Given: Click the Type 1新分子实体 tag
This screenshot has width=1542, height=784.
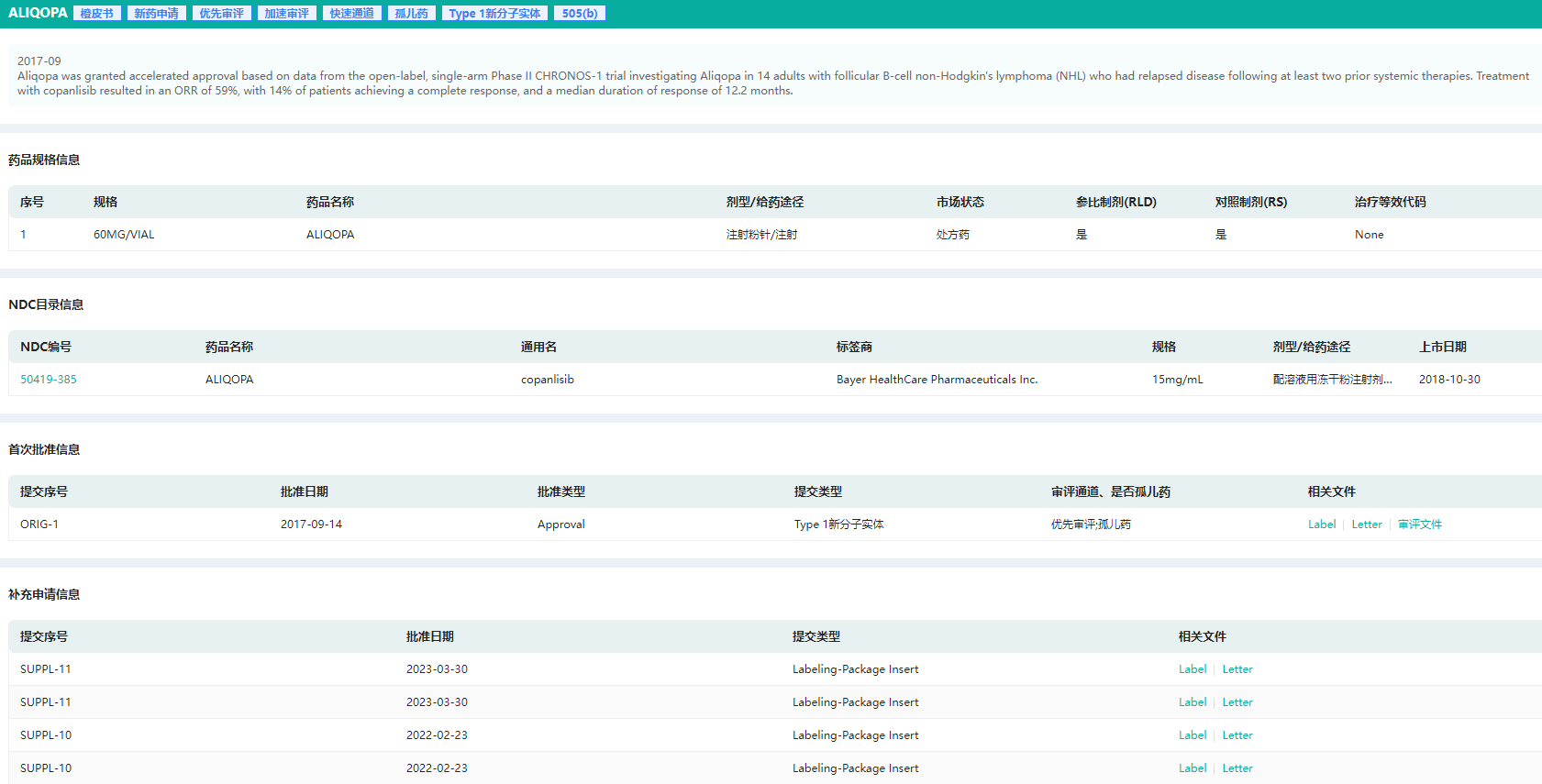Looking at the screenshot, I should (x=494, y=14).
